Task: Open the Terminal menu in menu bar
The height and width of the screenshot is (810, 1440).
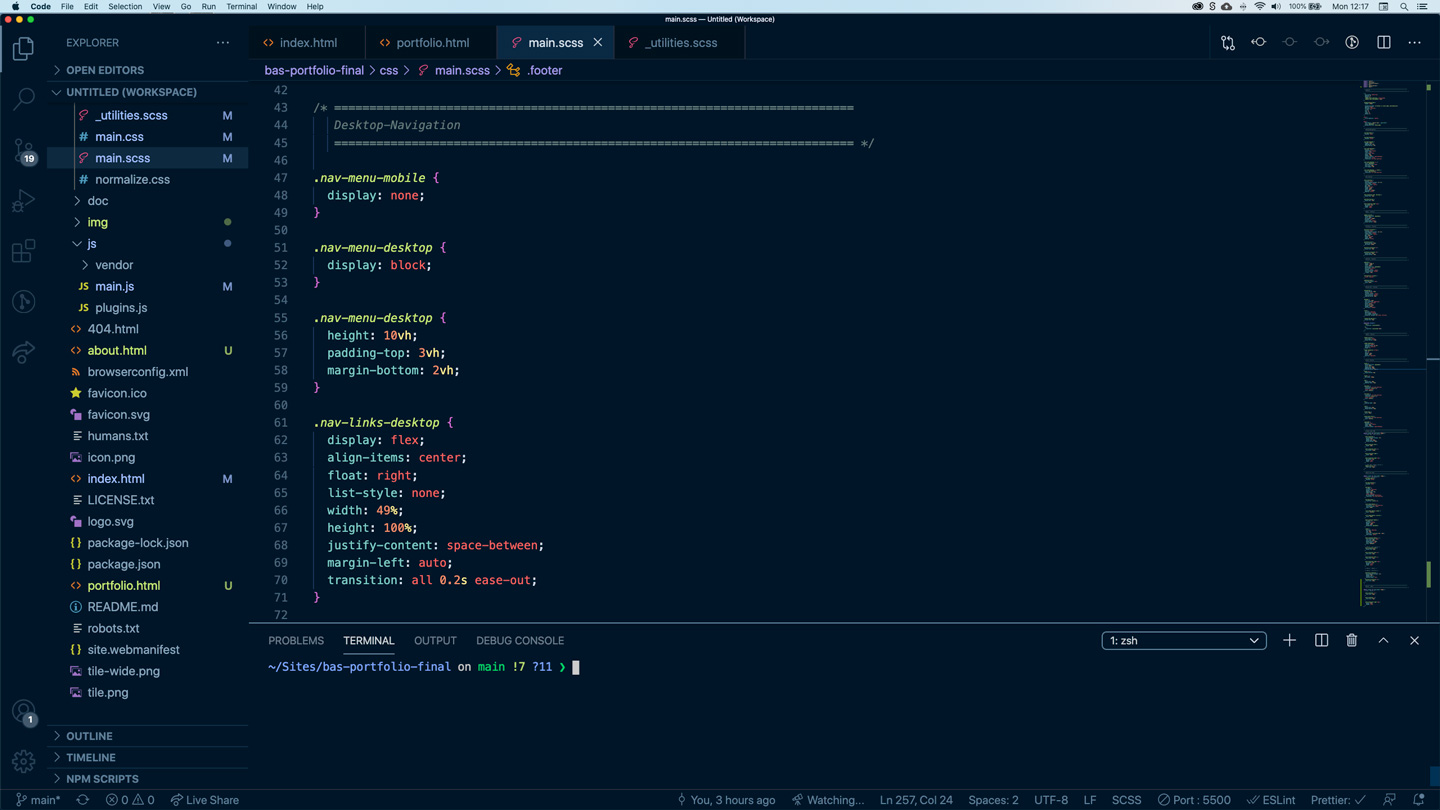Action: tap(241, 6)
